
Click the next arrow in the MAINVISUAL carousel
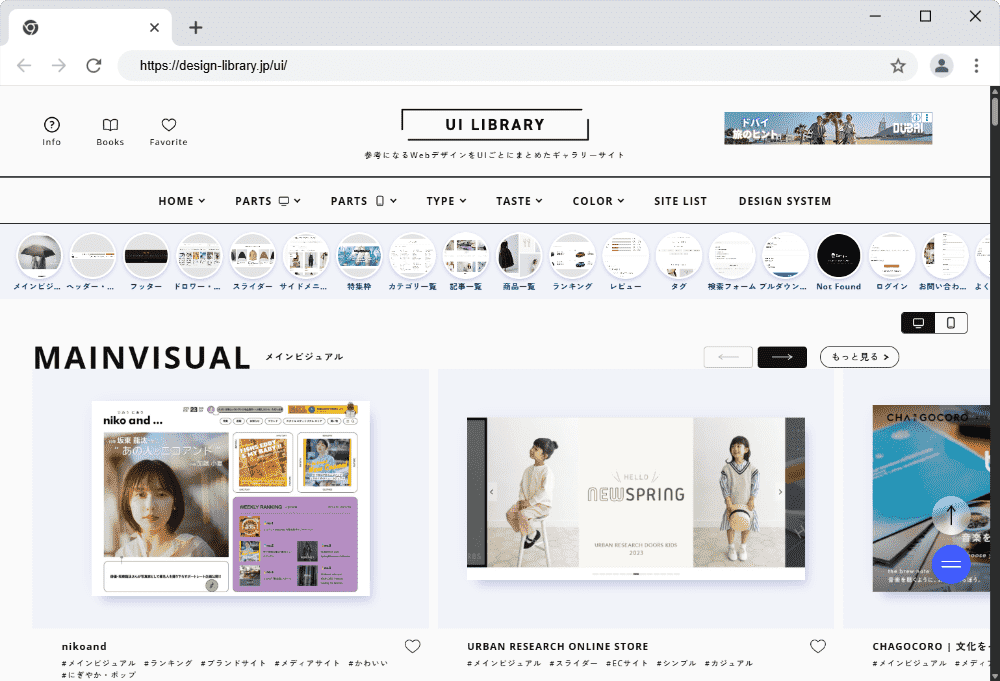pos(782,356)
